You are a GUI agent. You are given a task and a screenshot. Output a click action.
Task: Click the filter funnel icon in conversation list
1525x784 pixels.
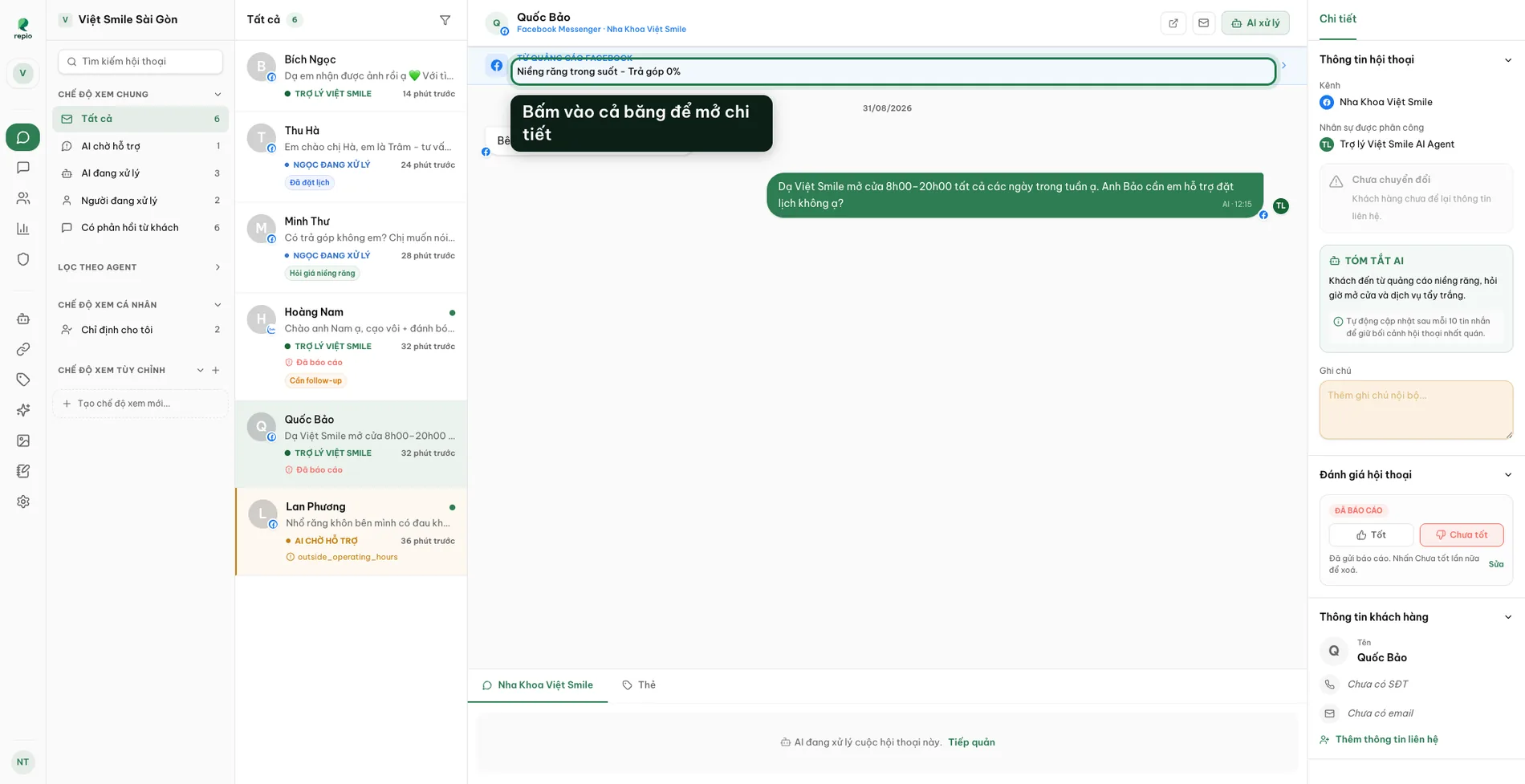tap(445, 20)
